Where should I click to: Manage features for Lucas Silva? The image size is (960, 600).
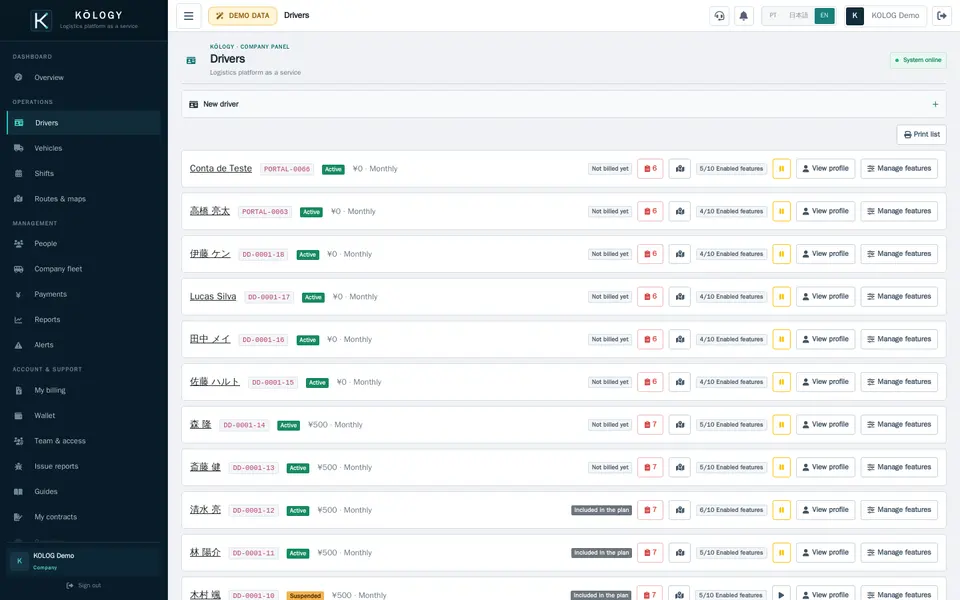899,296
